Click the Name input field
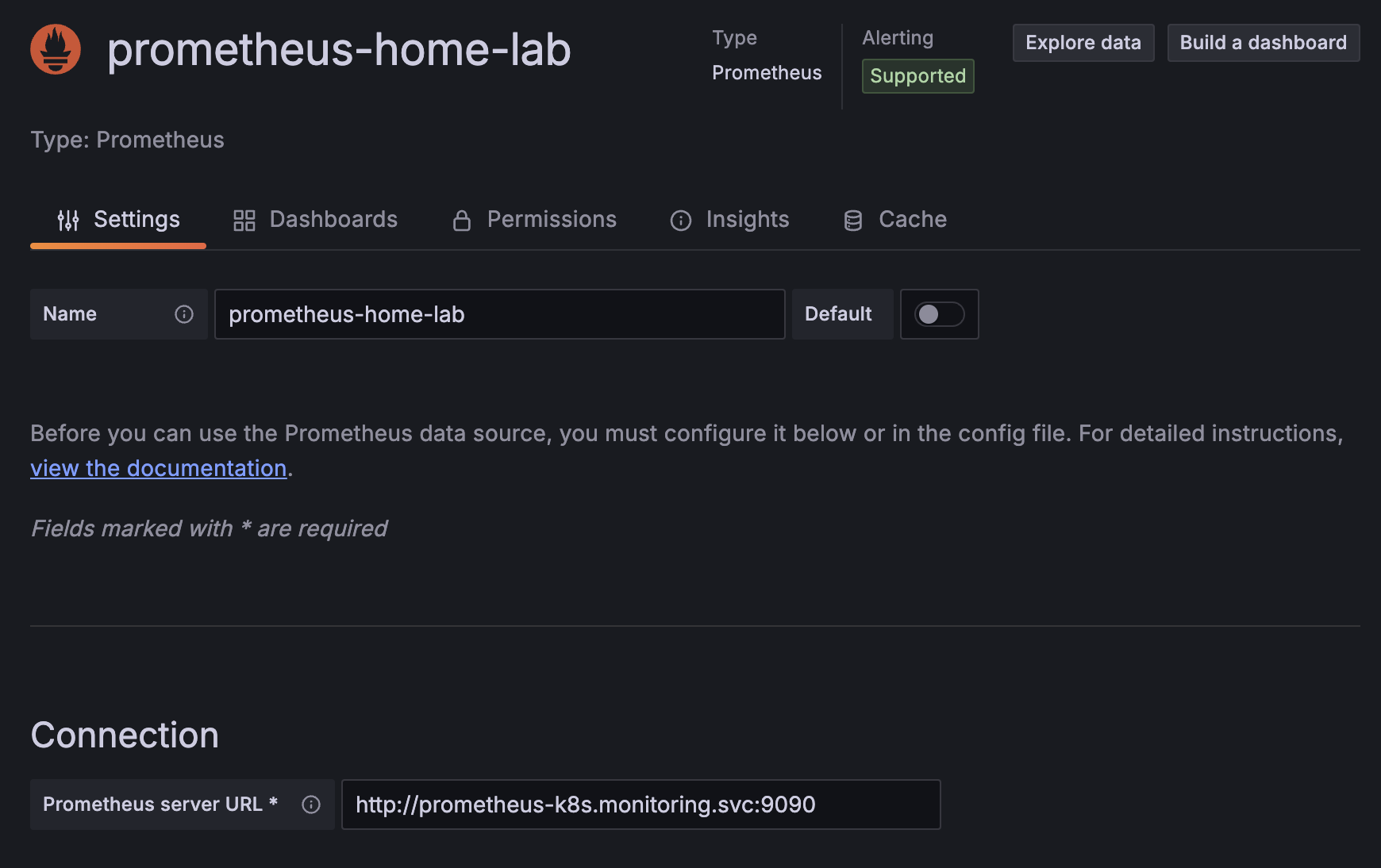 point(499,314)
